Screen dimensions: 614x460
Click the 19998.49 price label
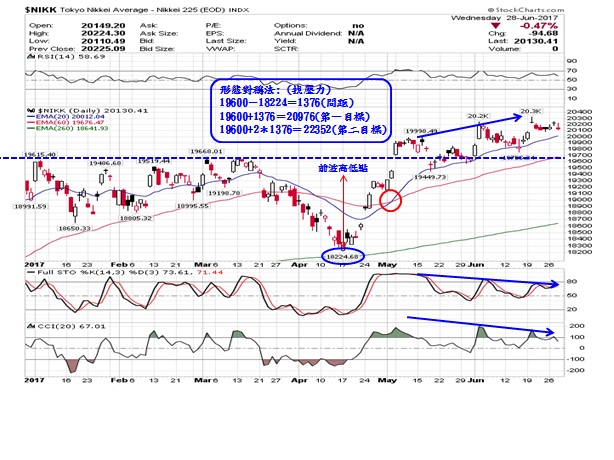(421, 131)
